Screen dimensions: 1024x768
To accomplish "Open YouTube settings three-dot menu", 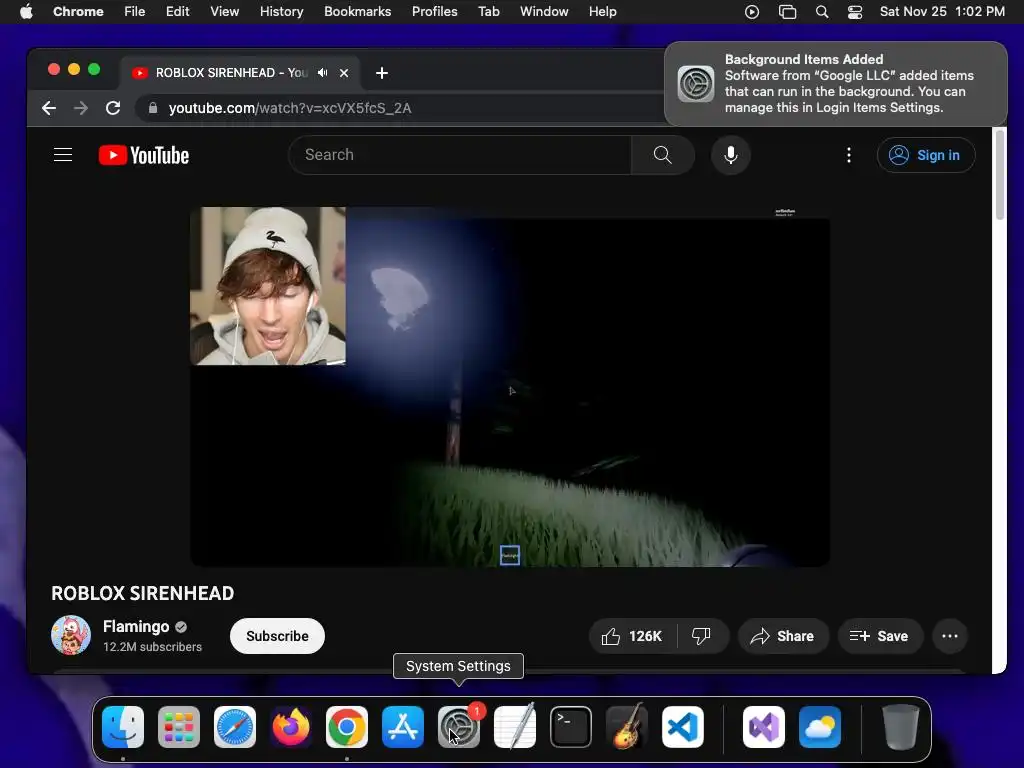I will pyautogui.click(x=848, y=155).
